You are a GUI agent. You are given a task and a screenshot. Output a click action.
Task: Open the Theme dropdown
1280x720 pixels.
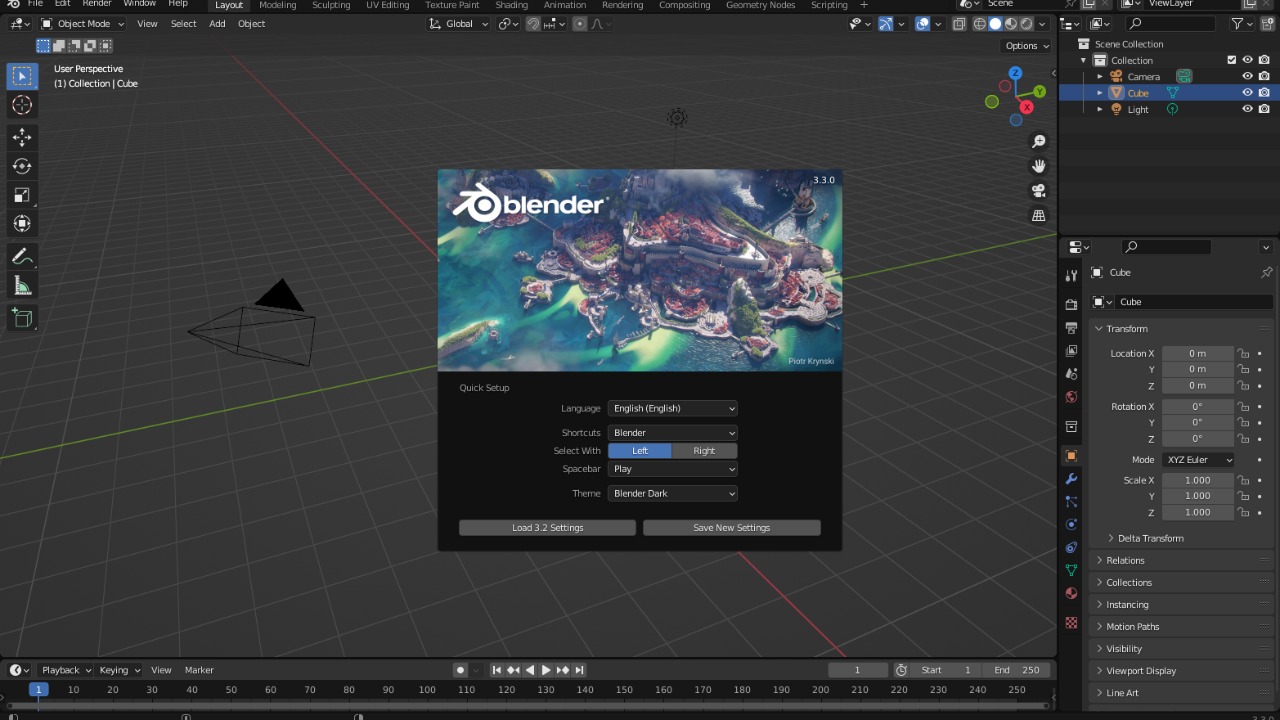tap(672, 493)
